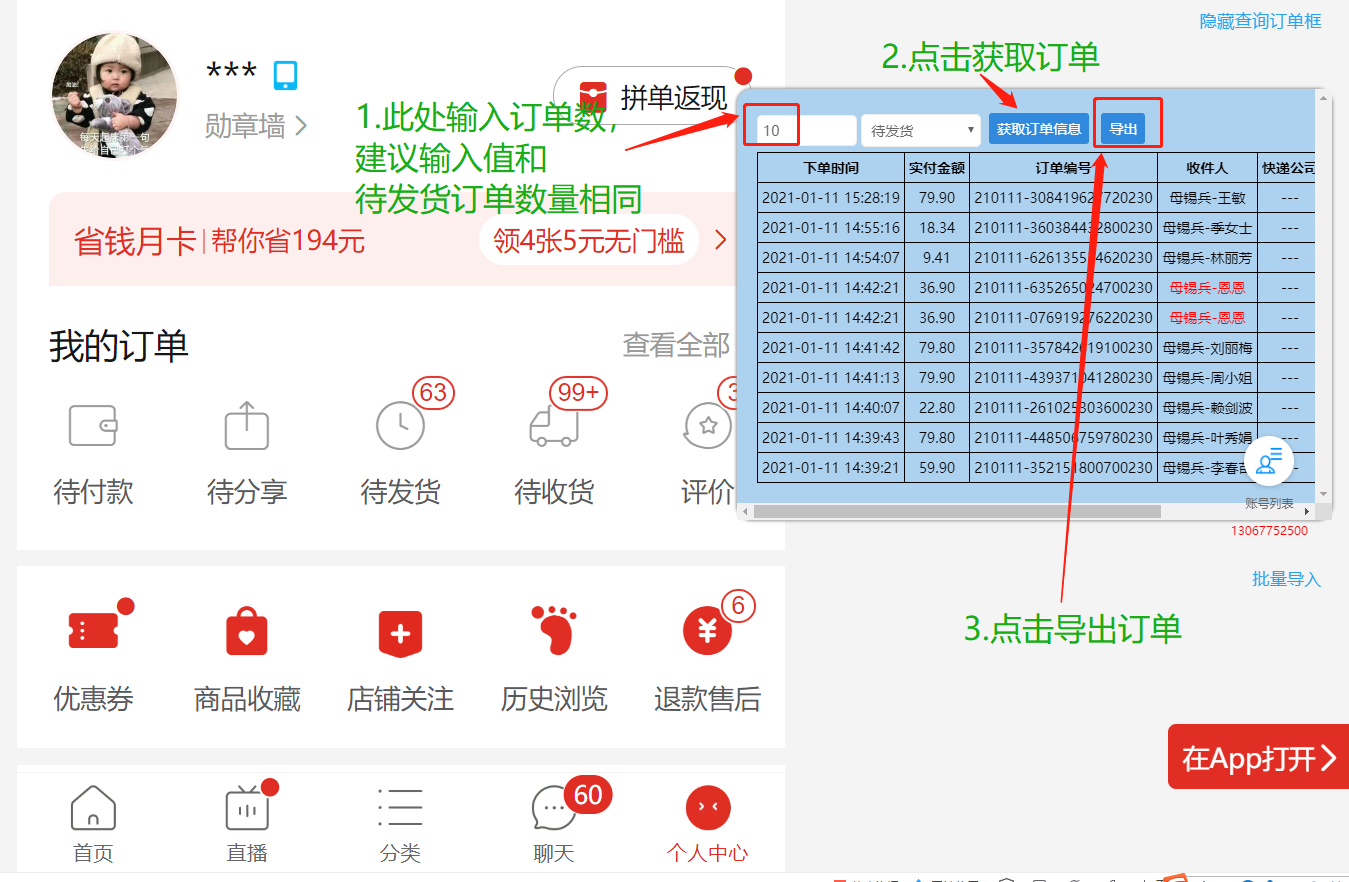1349x882 pixels.
Task: Open the 店铺关注 followed shops icon
Action: (400, 632)
